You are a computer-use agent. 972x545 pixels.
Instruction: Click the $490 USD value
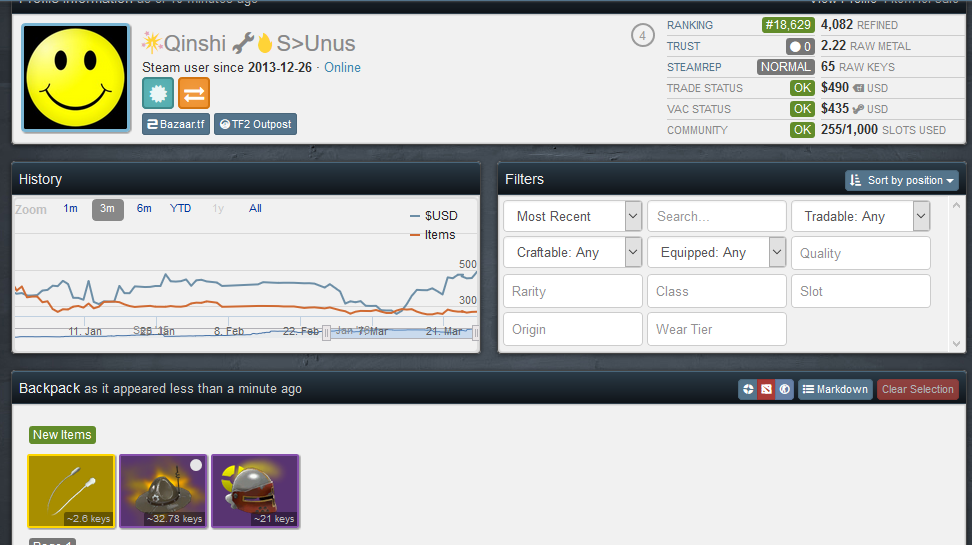(854, 88)
